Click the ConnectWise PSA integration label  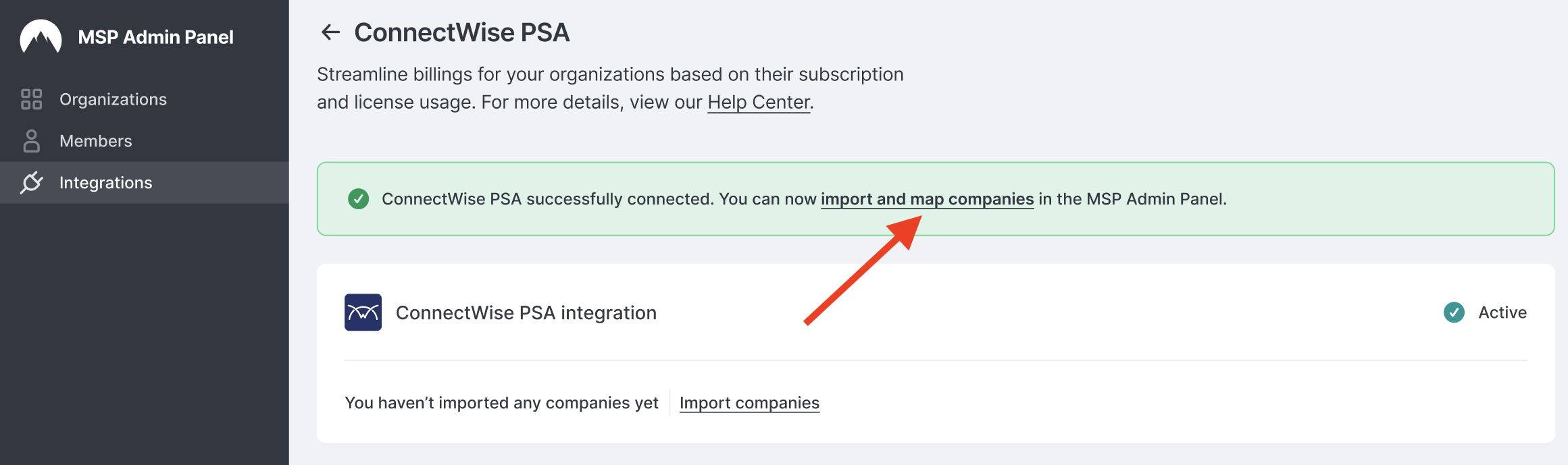[526, 312]
